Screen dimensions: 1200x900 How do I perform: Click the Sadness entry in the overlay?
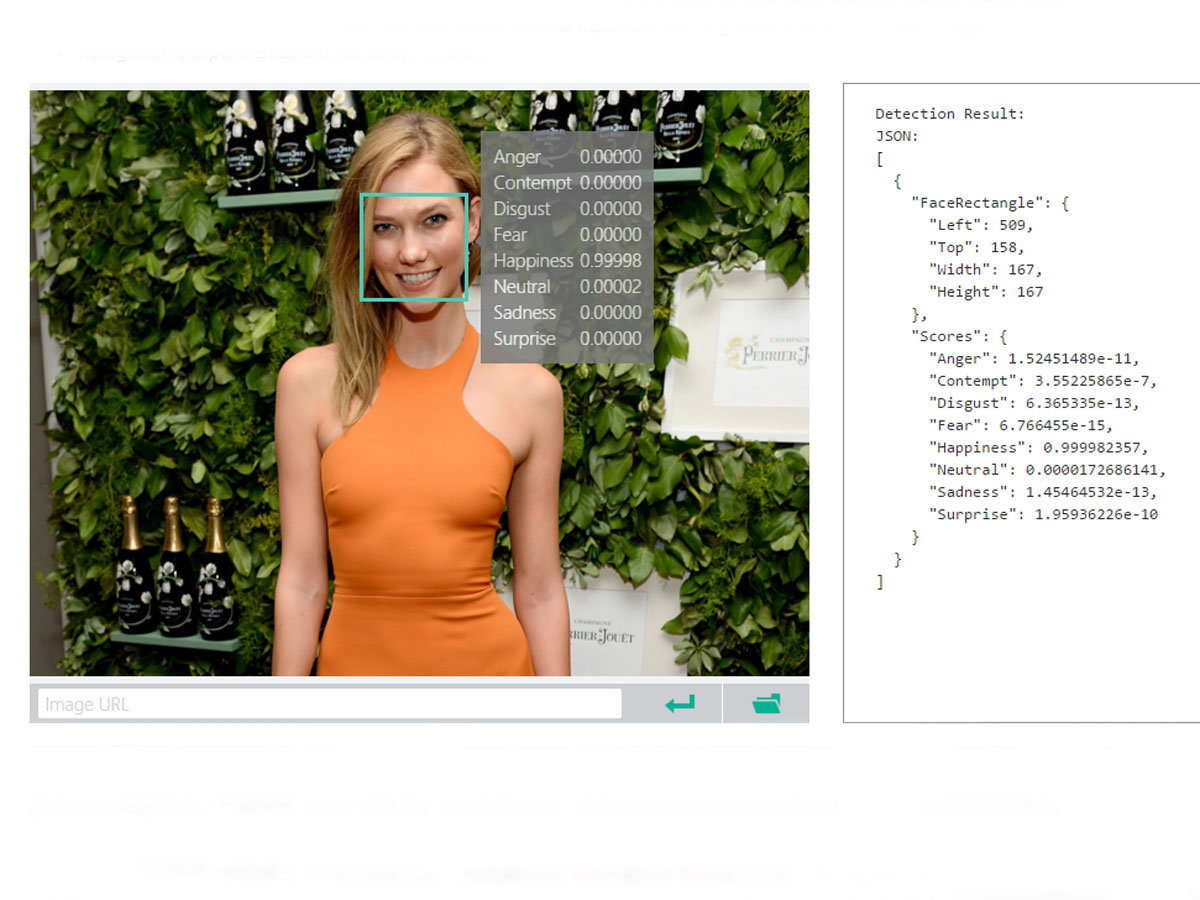click(567, 313)
